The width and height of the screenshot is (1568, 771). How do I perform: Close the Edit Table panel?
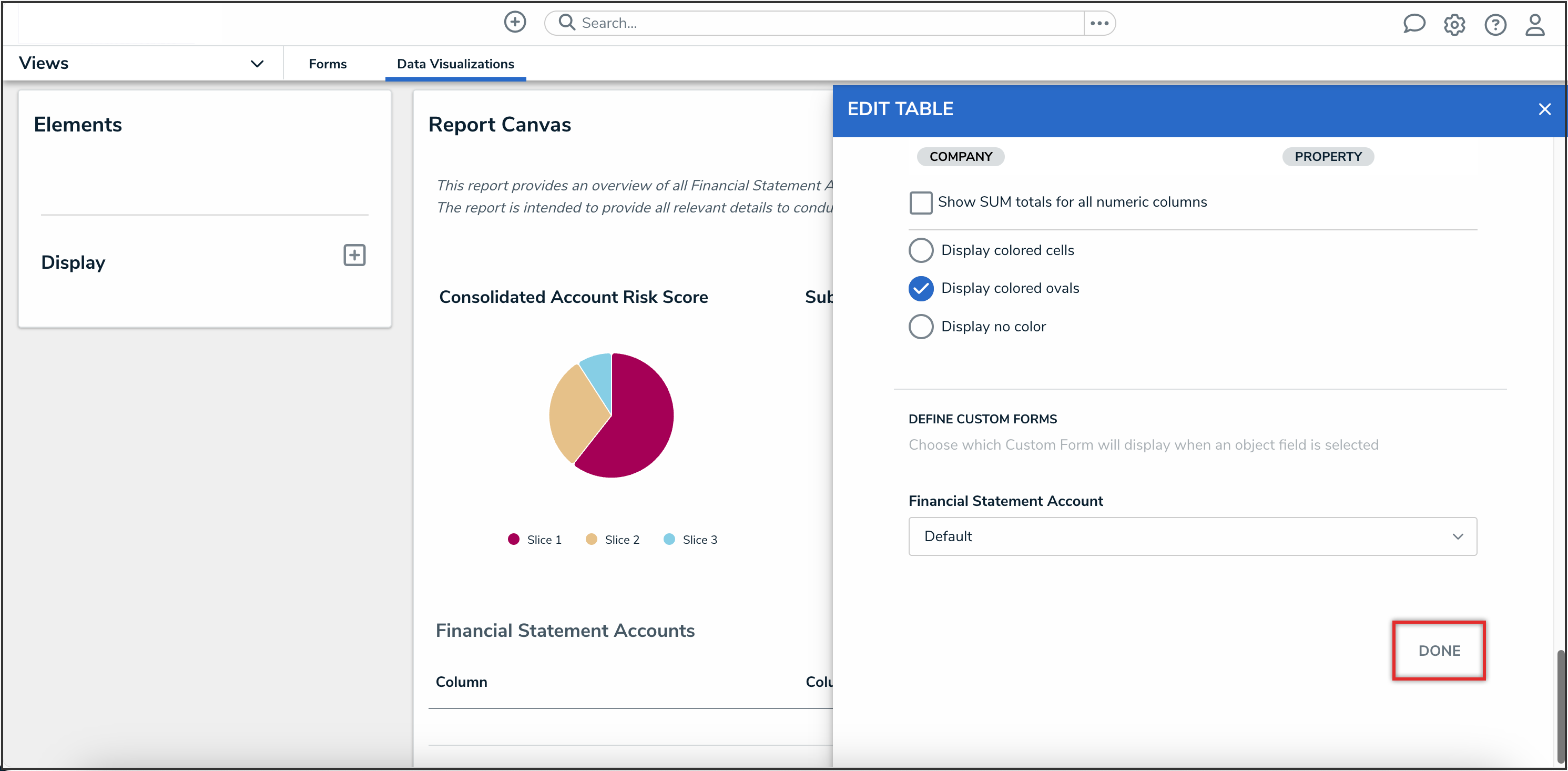coord(1544,109)
